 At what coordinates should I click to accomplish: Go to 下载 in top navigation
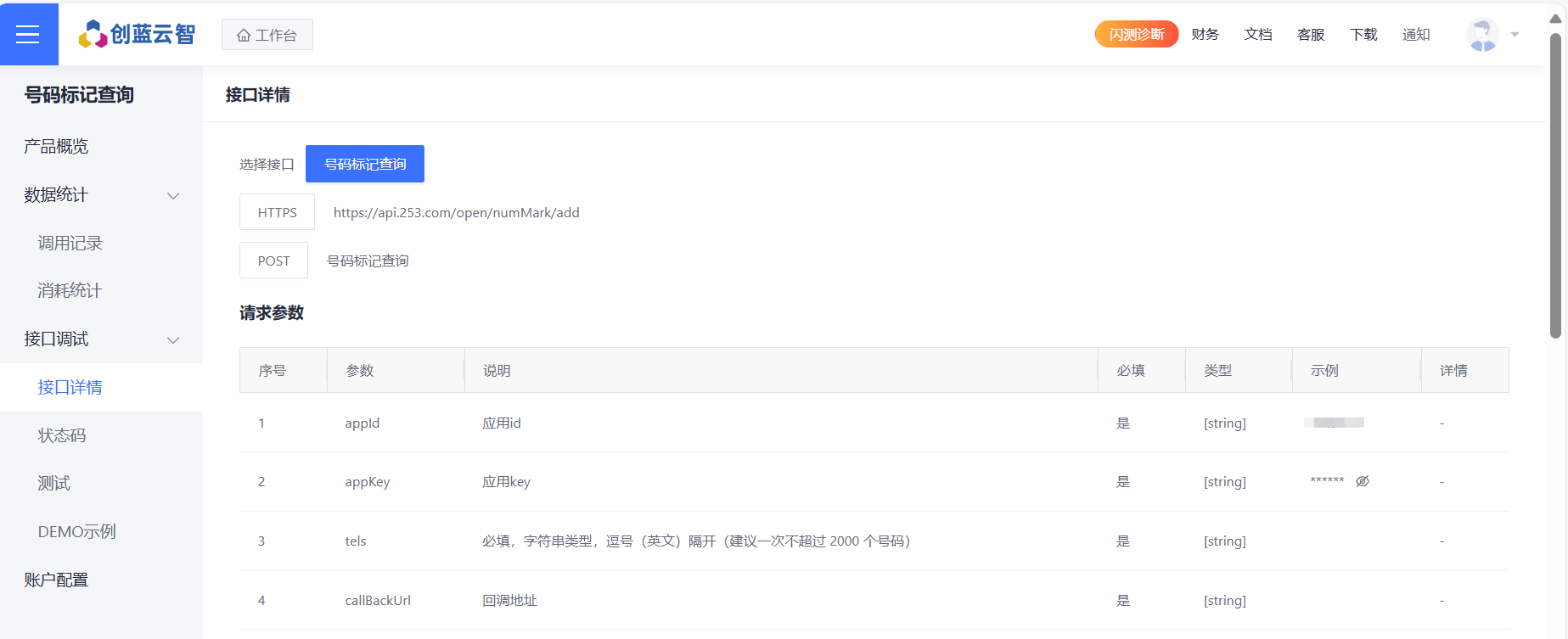1363,34
